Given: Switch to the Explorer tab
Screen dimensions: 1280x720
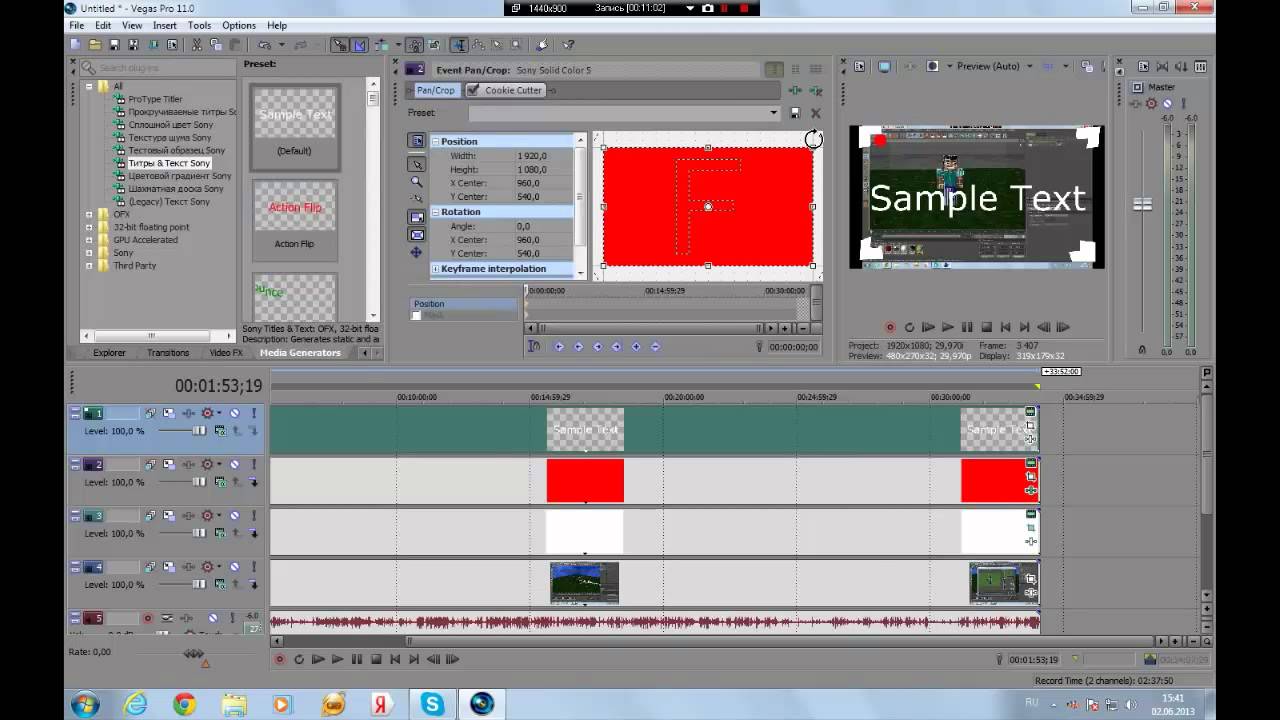Looking at the screenshot, I should coord(109,353).
